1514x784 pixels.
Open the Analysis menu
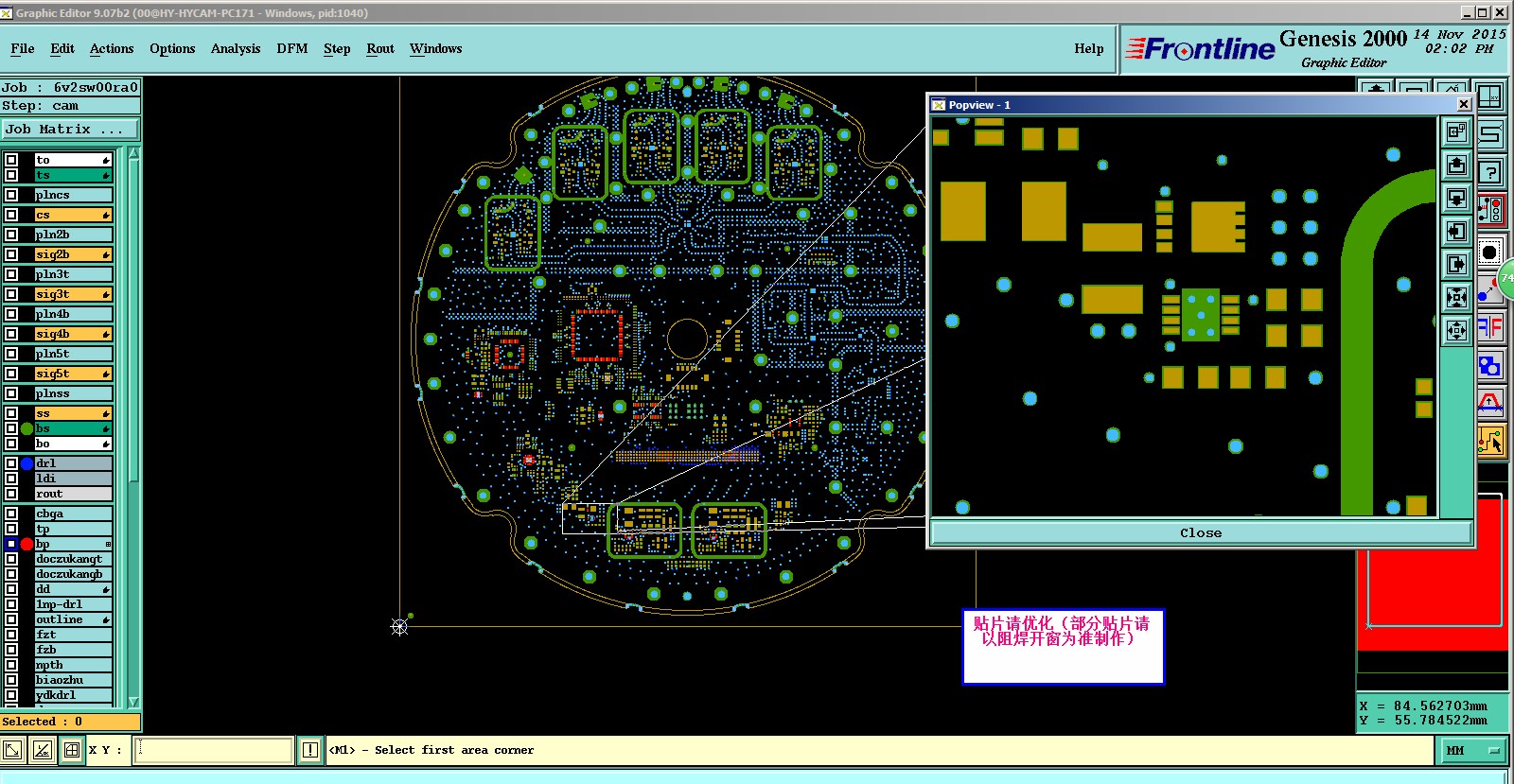point(236,49)
